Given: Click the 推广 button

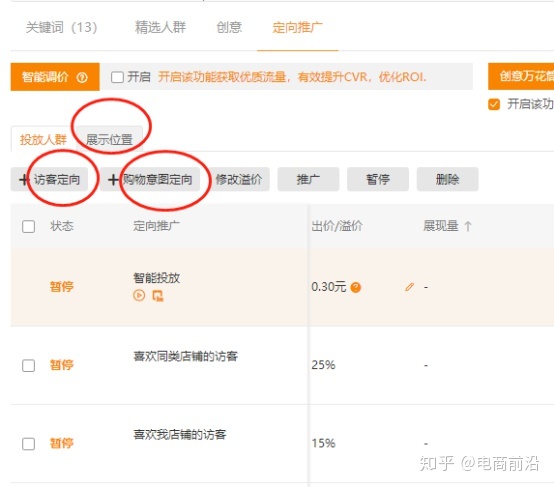Looking at the screenshot, I should [x=308, y=180].
